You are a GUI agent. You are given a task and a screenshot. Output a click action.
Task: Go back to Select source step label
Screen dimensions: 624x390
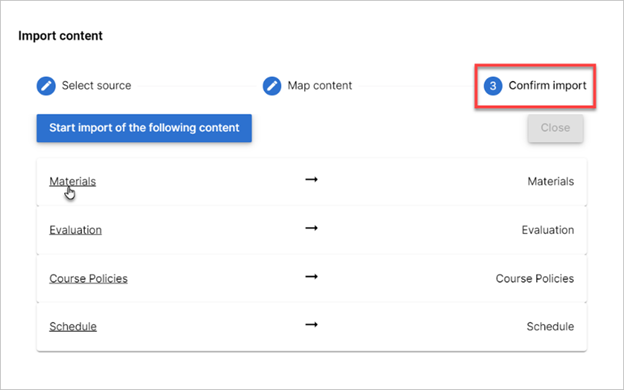(96, 86)
